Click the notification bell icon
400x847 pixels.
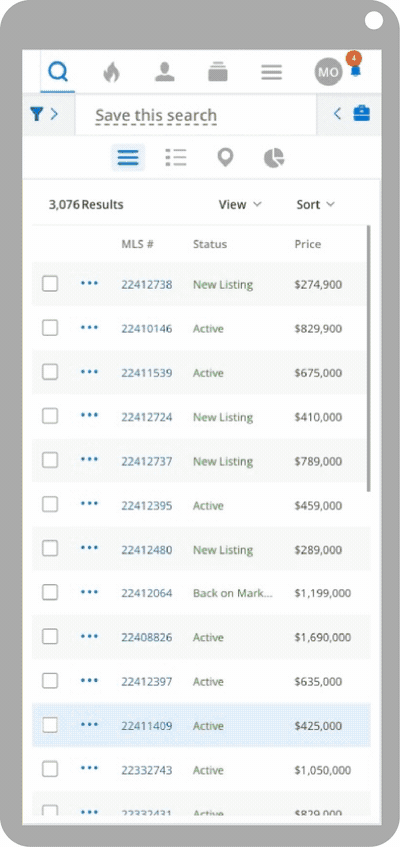click(x=355, y=71)
